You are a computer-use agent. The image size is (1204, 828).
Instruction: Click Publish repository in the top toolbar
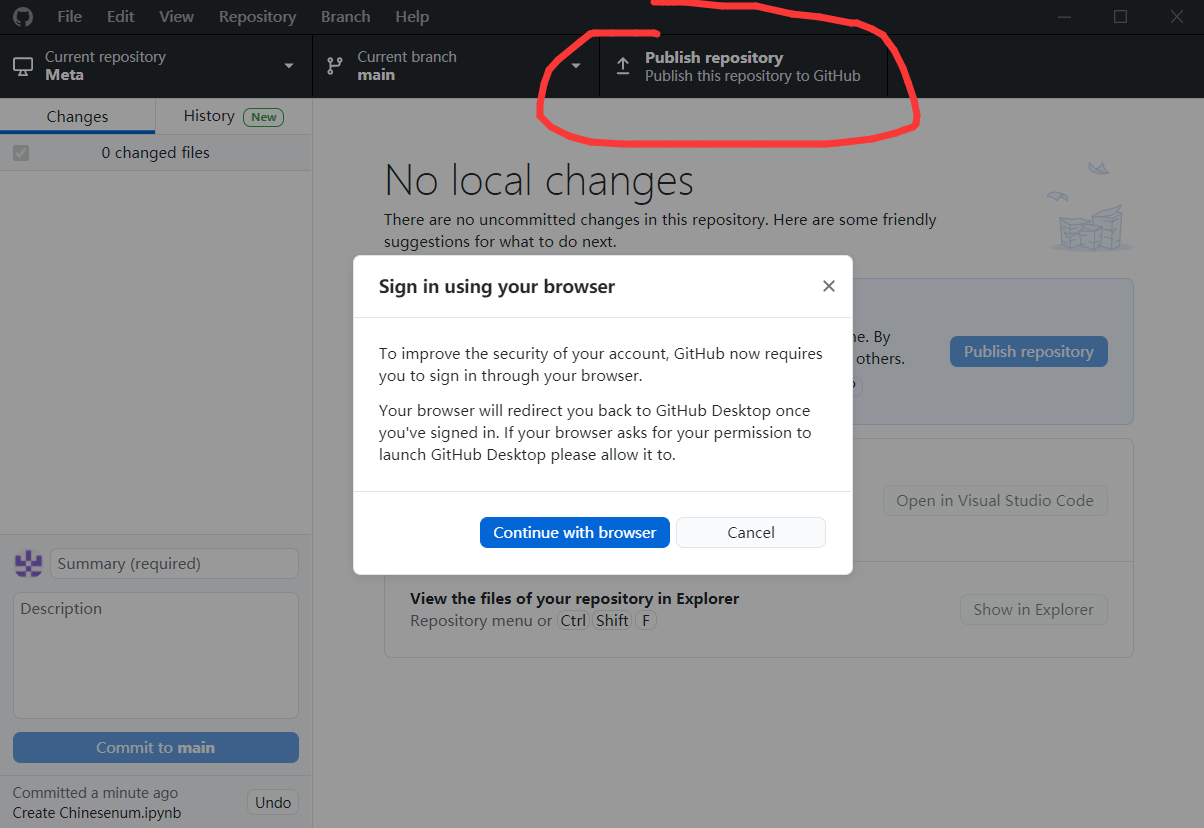743,66
